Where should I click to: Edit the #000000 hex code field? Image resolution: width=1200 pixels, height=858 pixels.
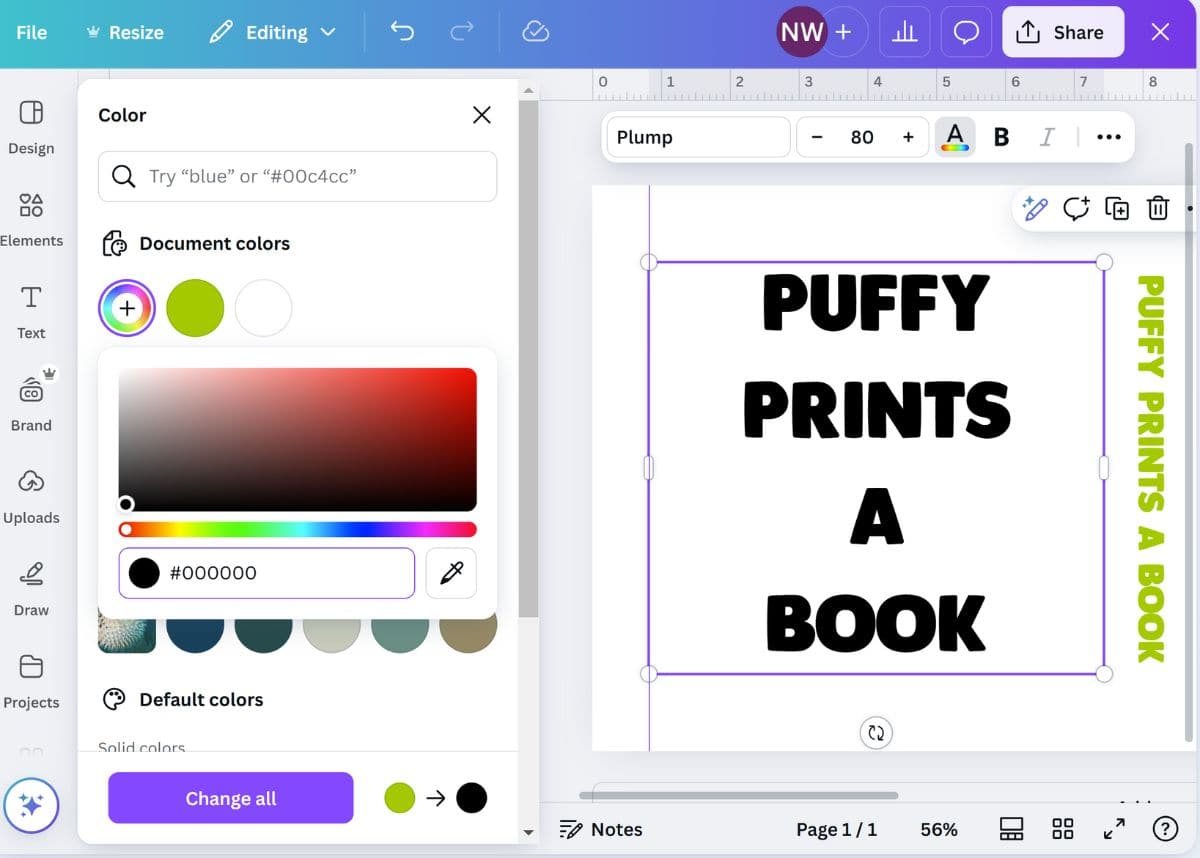point(266,573)
